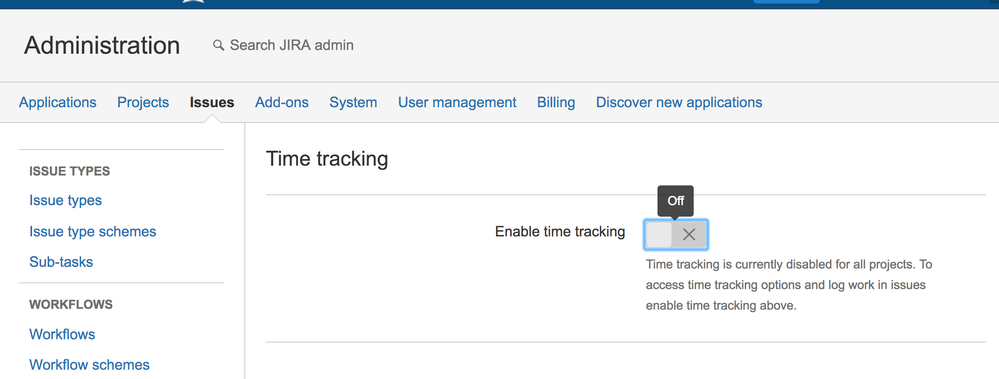Go to Sub-tasks settings
Viewport: 999px width, 379px height.
click(x=61, y=262)
